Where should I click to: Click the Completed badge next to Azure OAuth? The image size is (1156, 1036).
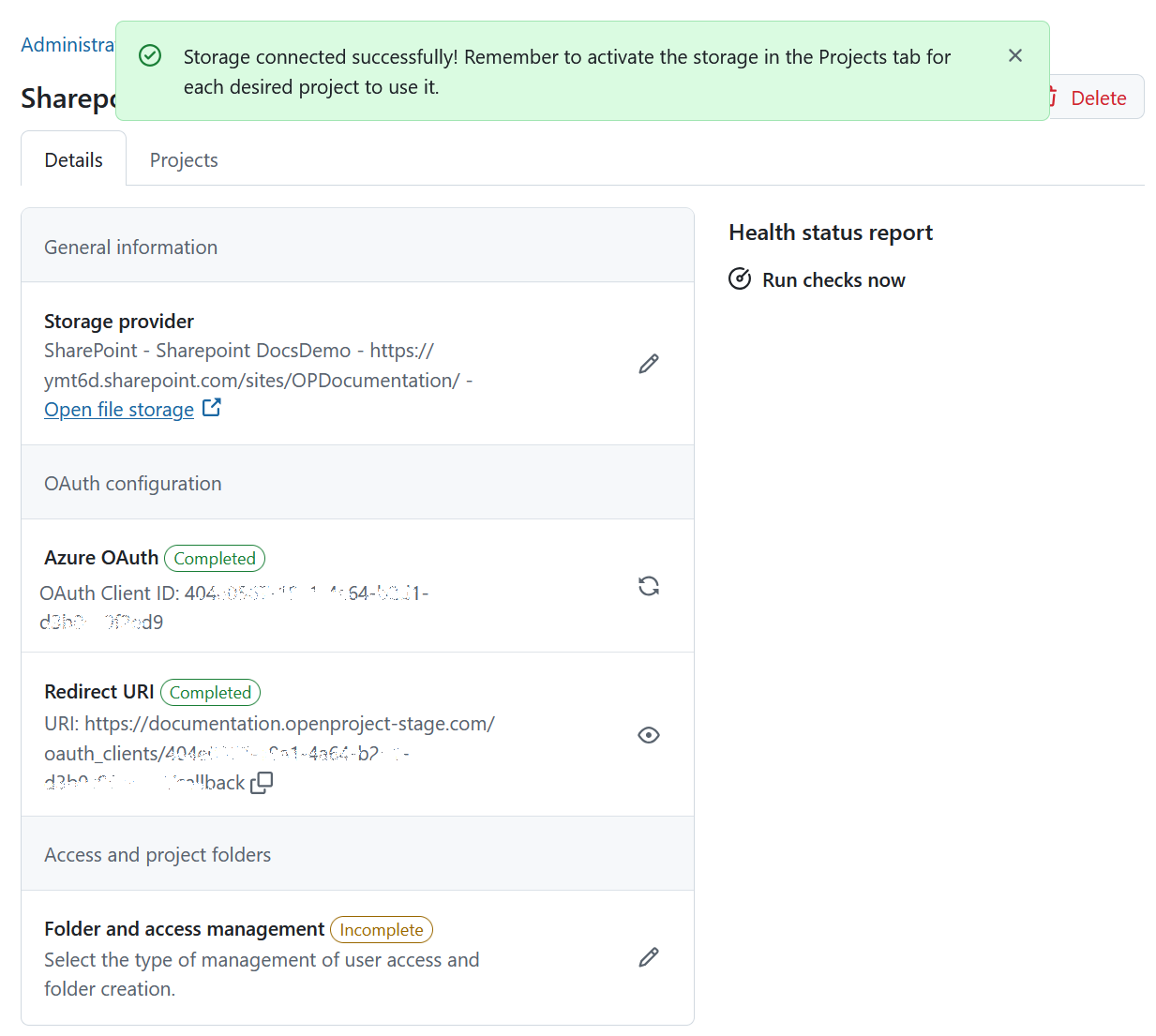[x=214, y=558]
